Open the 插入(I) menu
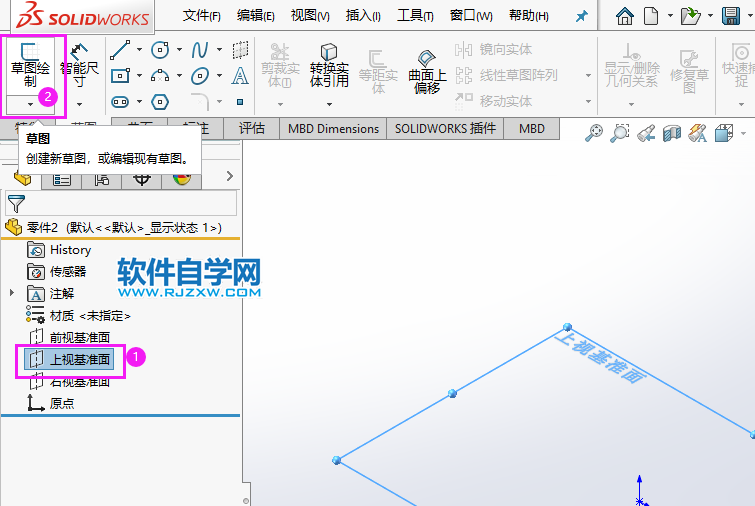Image resolution: width=755 pixels, height=506 pixels. pyautogui.click(x=363, y=16)
